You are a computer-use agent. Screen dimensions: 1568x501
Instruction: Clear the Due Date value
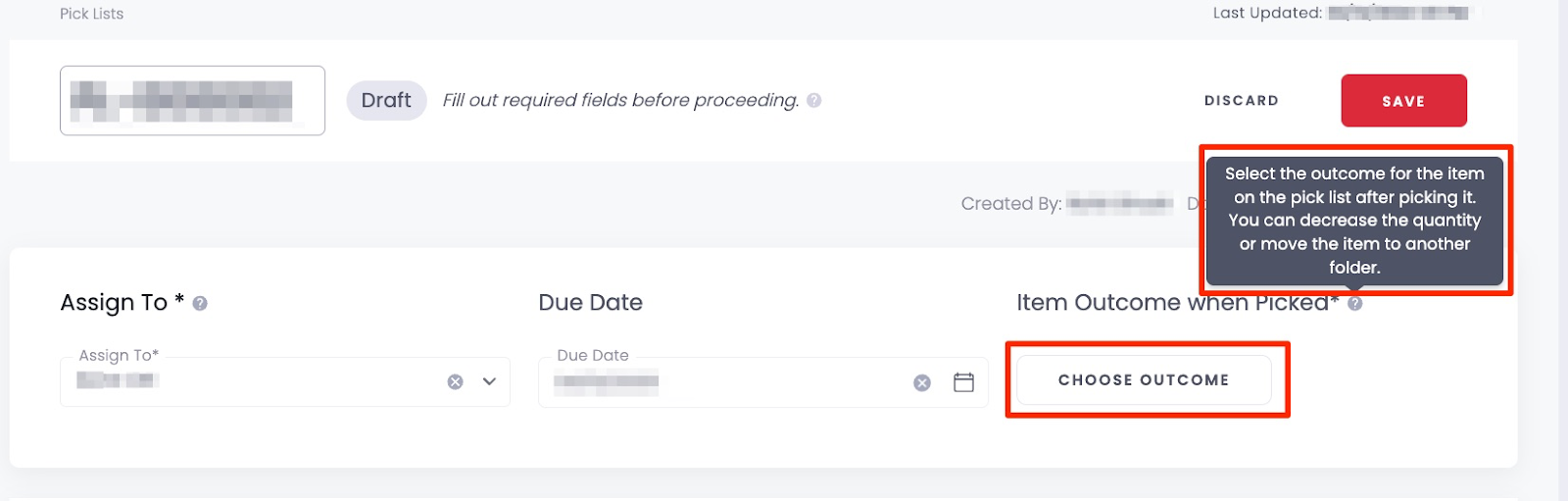(922, 383)
